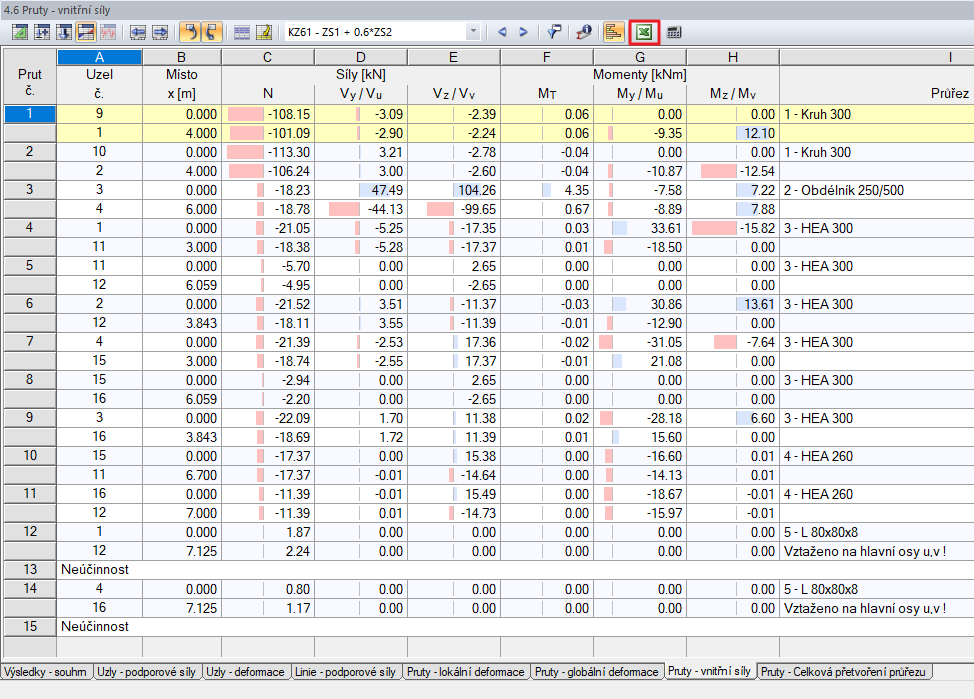Image resolution: width=974 pixels, height=699 pixels.
Task: Click Neúčinnost text in row 13
Action: point(95,570)
